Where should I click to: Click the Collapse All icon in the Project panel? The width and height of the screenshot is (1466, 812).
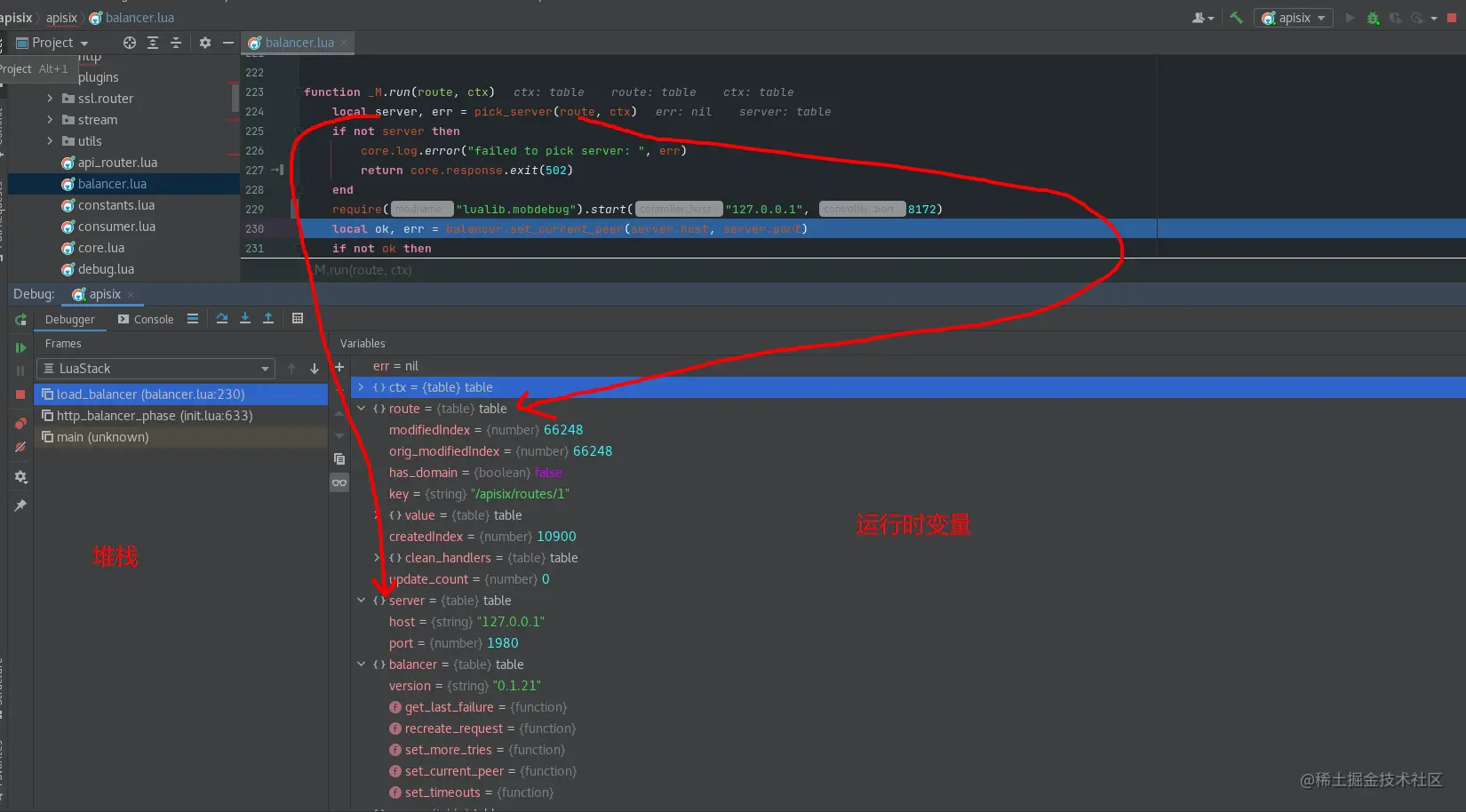176,43
